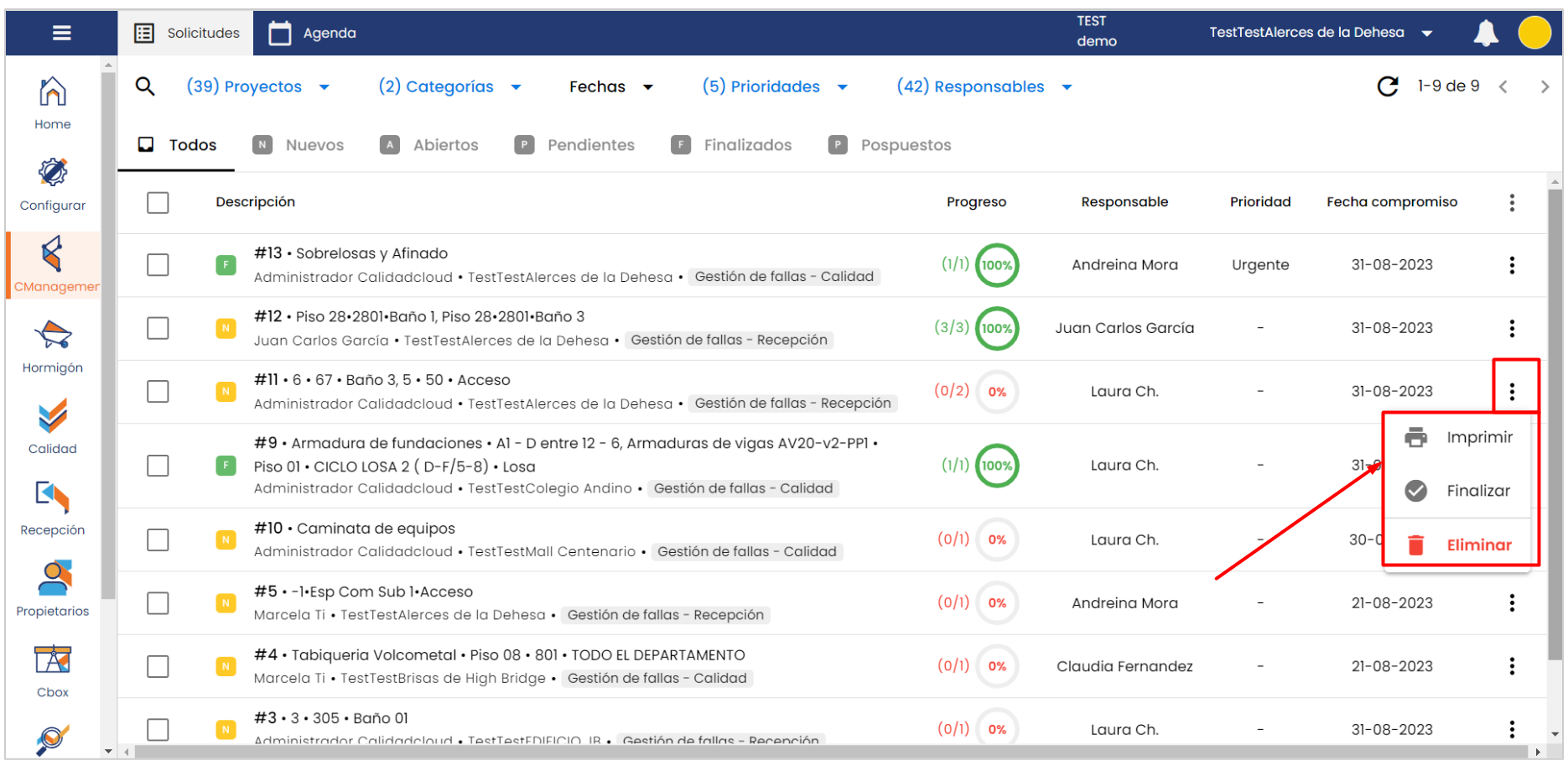Image resolution: width=1568 pixels, height=766 pixels.
Task: Open the Home sidebar icon
Action: [x=52, y=92]
